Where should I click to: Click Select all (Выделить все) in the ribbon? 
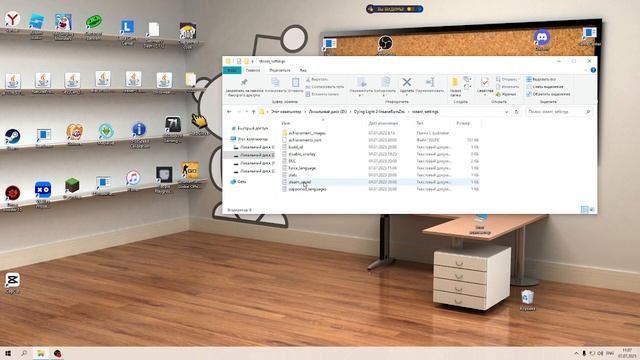point(541,79)
